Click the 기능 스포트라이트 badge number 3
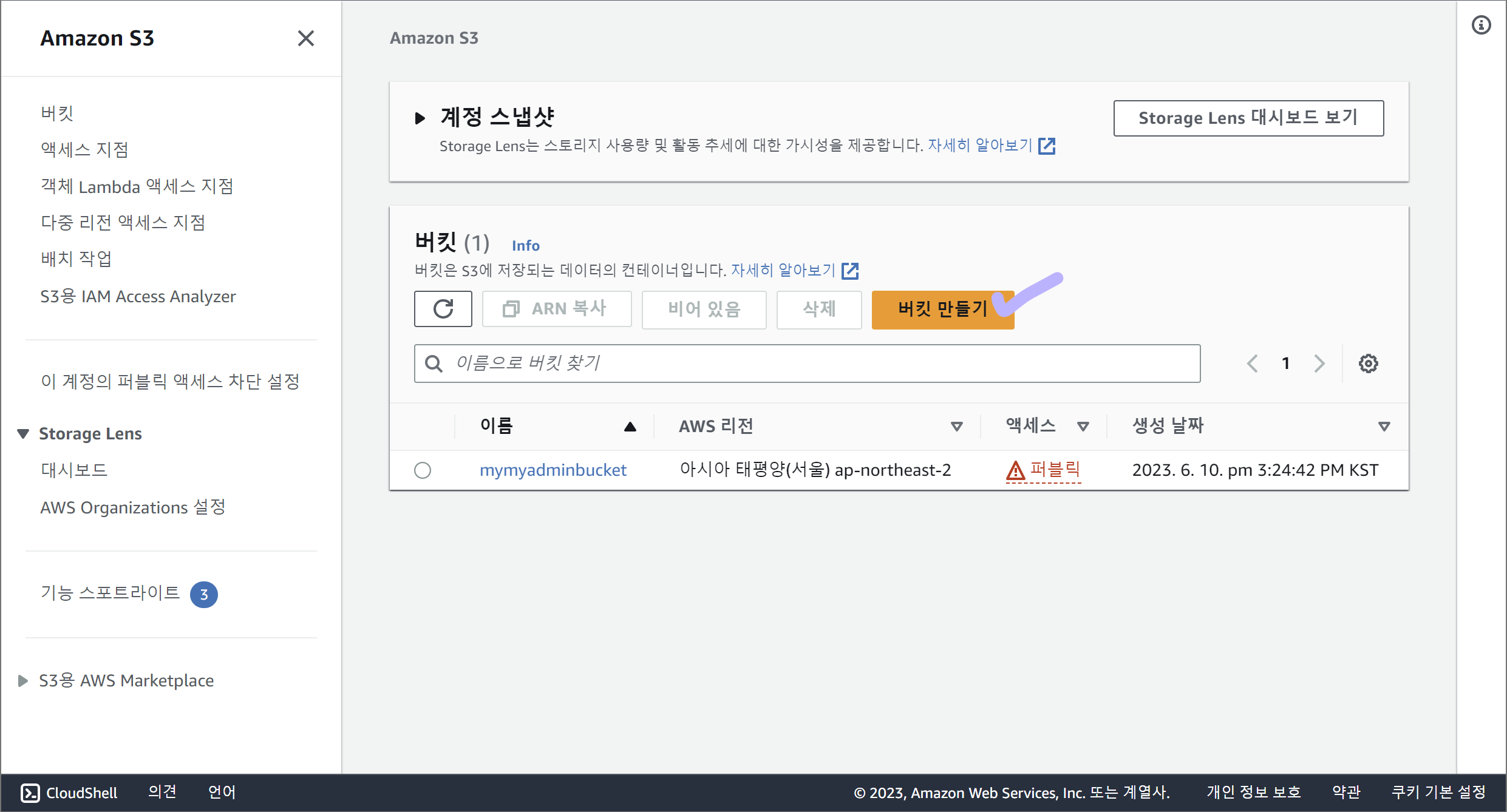1507x812 pixels. pos(204,594)
